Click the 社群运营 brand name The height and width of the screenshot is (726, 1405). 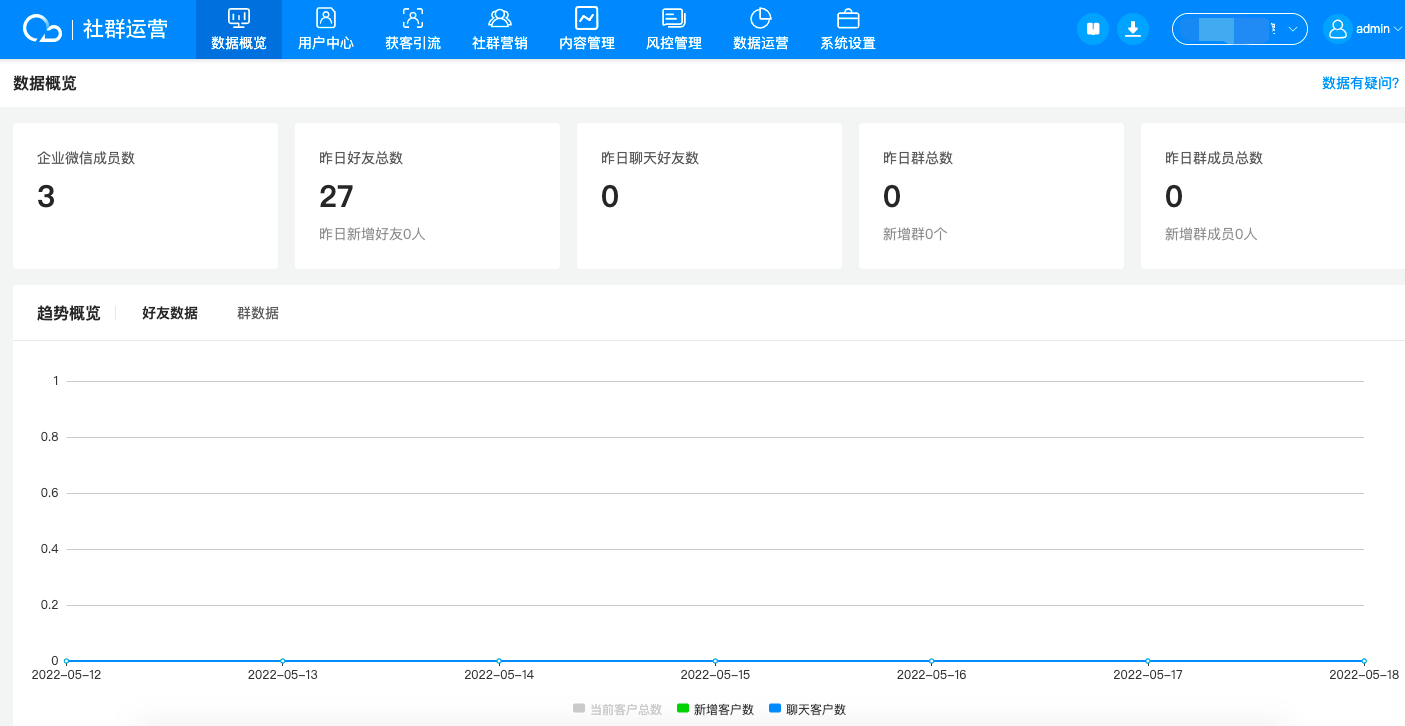[125, 29]
